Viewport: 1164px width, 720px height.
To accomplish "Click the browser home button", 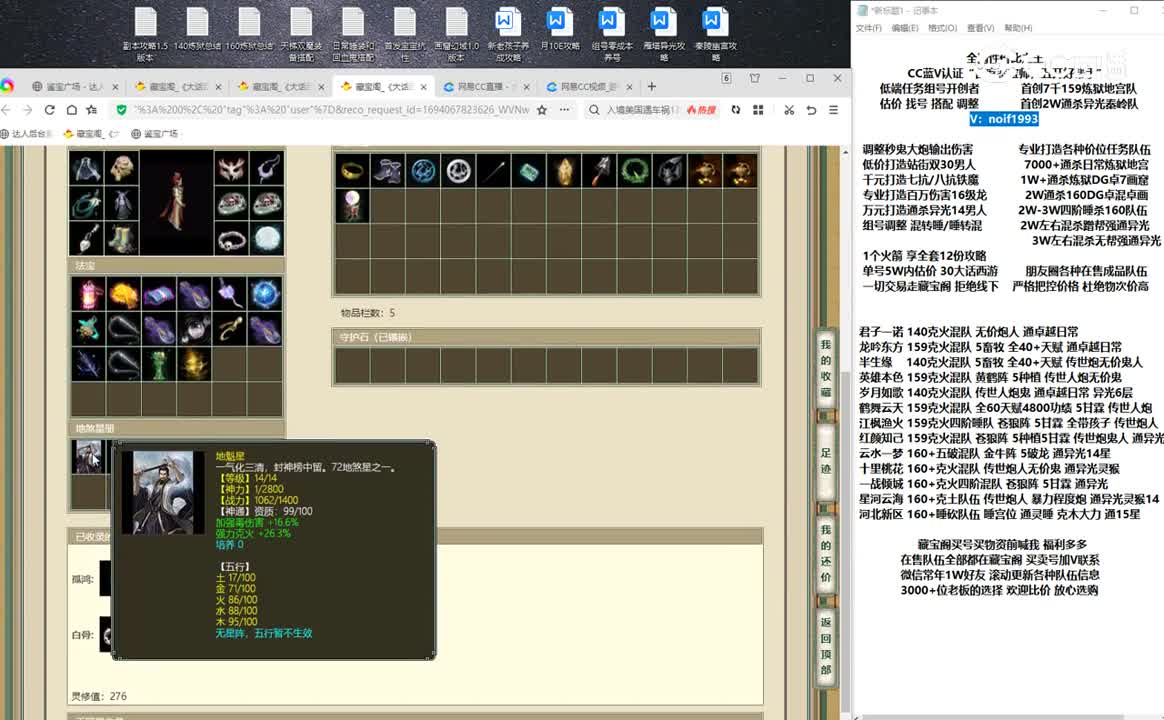I will (71, 110).
